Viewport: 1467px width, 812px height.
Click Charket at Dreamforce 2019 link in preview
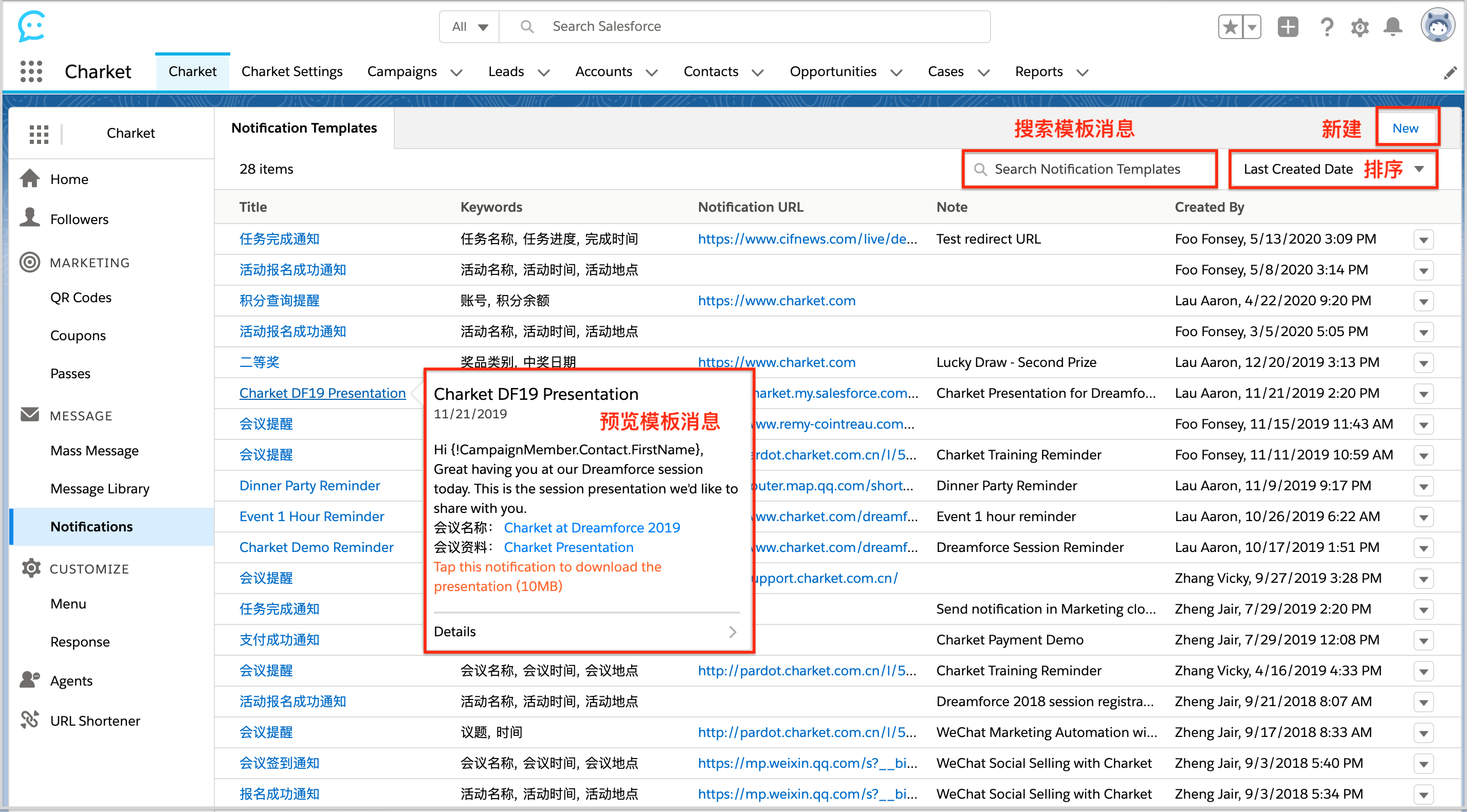click(x=592, y=528)
